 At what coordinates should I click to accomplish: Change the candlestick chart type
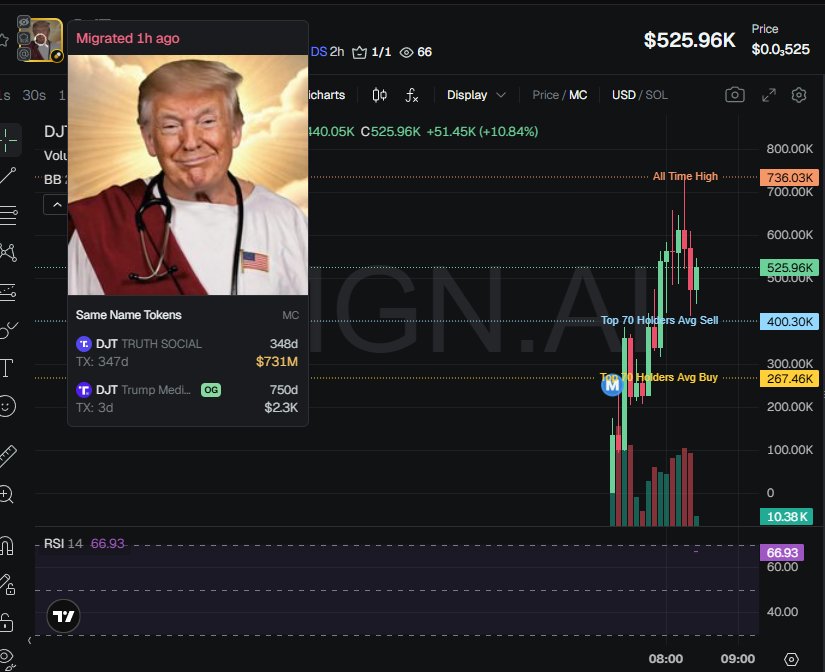379,95
